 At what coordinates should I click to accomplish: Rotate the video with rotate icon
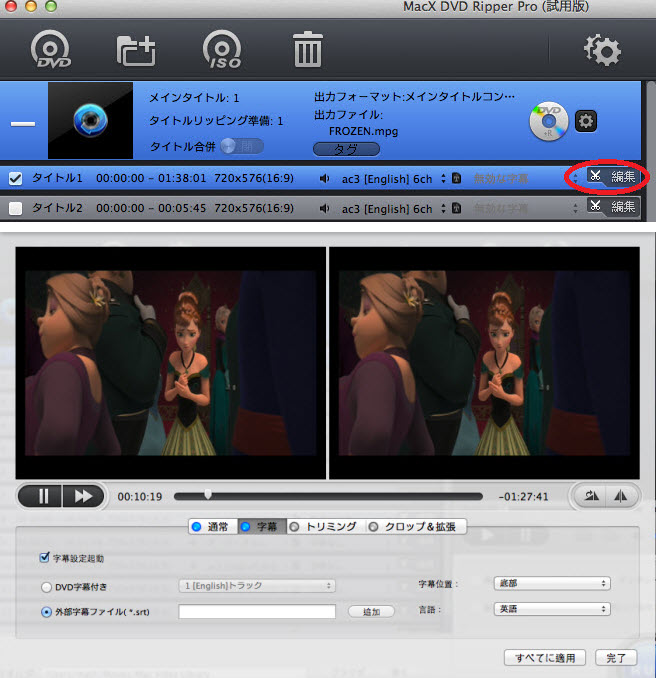[x=590, y=496]
